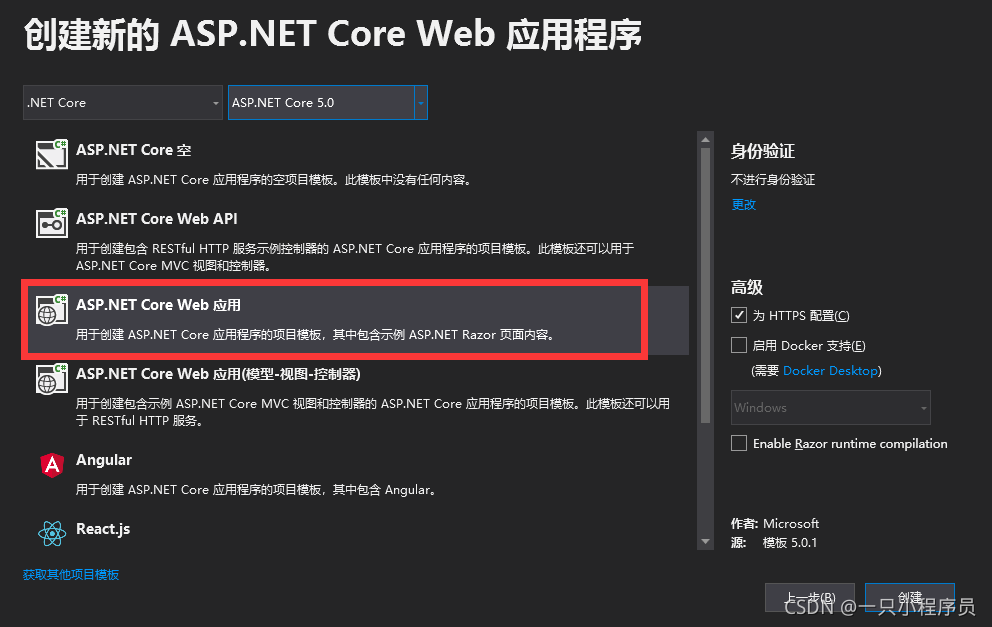Select the React.js template title

pyautogui.click(x=103, y=529)
